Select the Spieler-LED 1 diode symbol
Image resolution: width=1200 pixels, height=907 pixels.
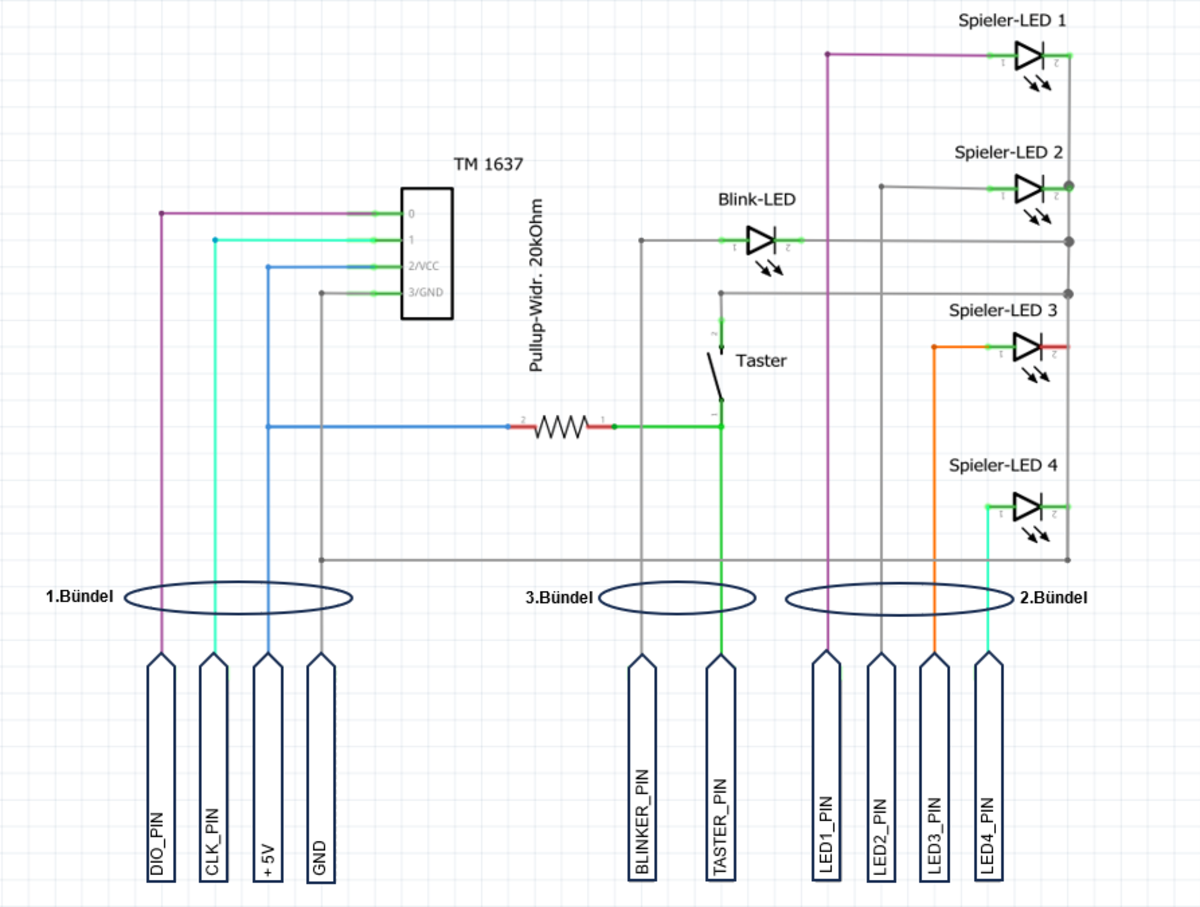coord(1029,56)
